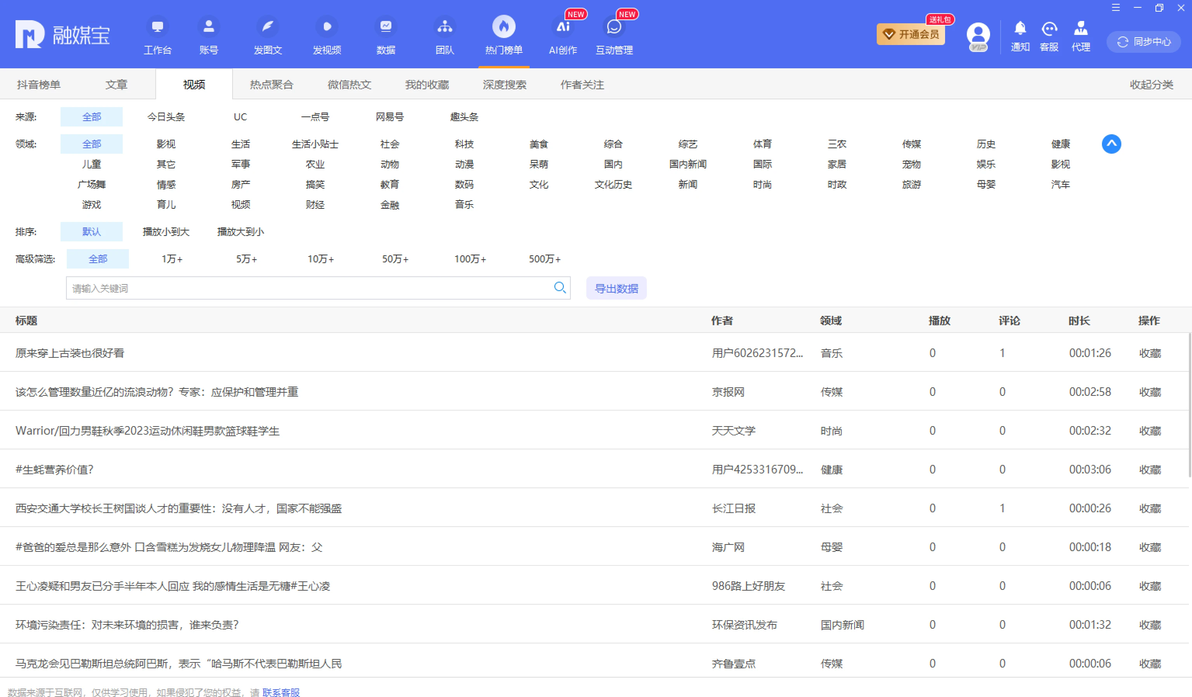Select 今日头条 as the source filter

tap(166, 117)
